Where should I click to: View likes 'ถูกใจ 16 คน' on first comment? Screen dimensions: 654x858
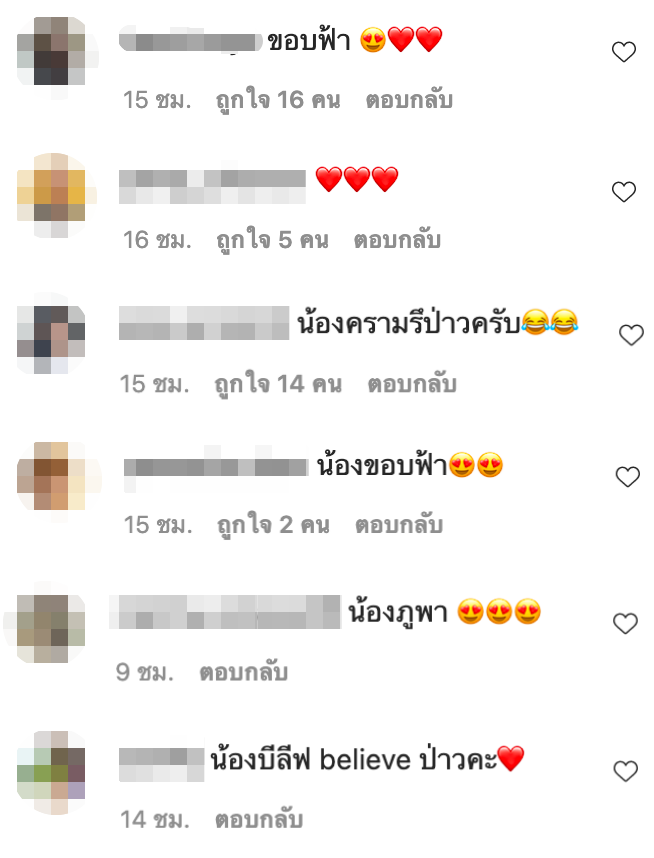coord(278,100)
